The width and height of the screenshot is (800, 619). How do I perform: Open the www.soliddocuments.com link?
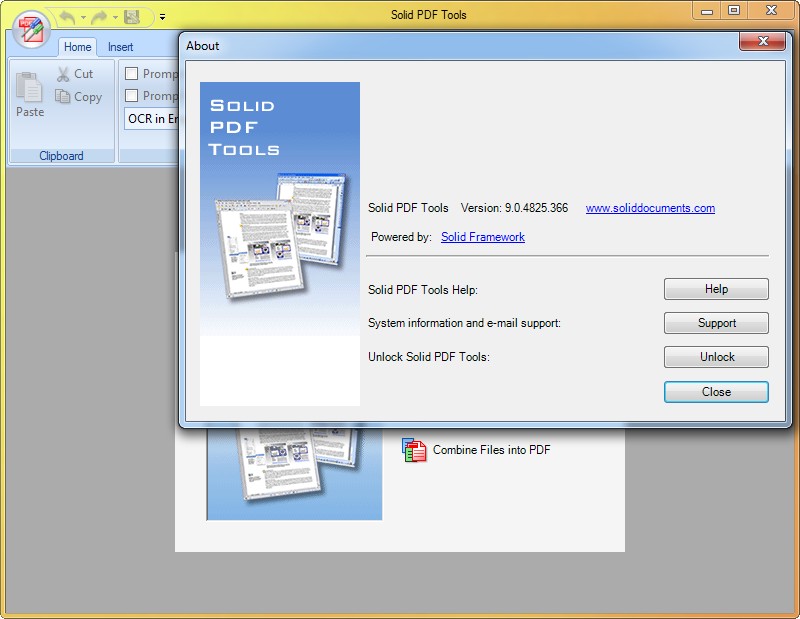(650, 208)
